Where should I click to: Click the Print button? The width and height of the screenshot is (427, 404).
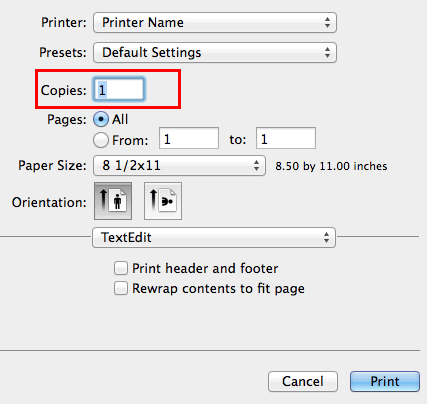tap(385, 381)
